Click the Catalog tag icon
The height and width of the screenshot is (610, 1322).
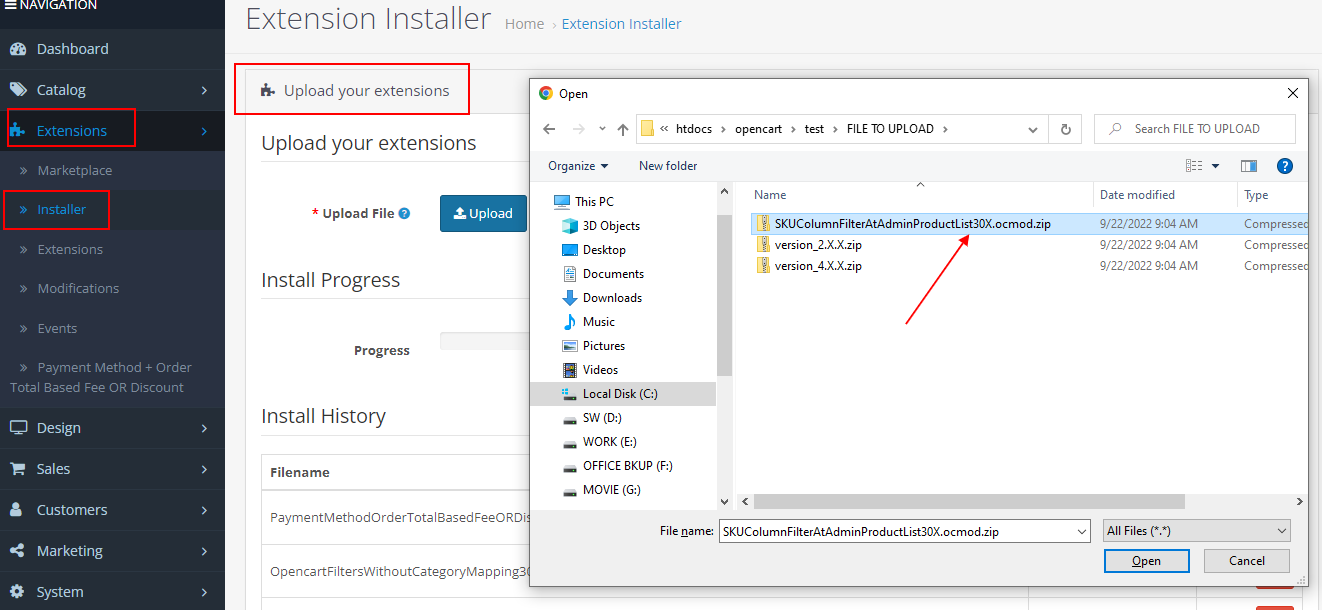[19, 88]
